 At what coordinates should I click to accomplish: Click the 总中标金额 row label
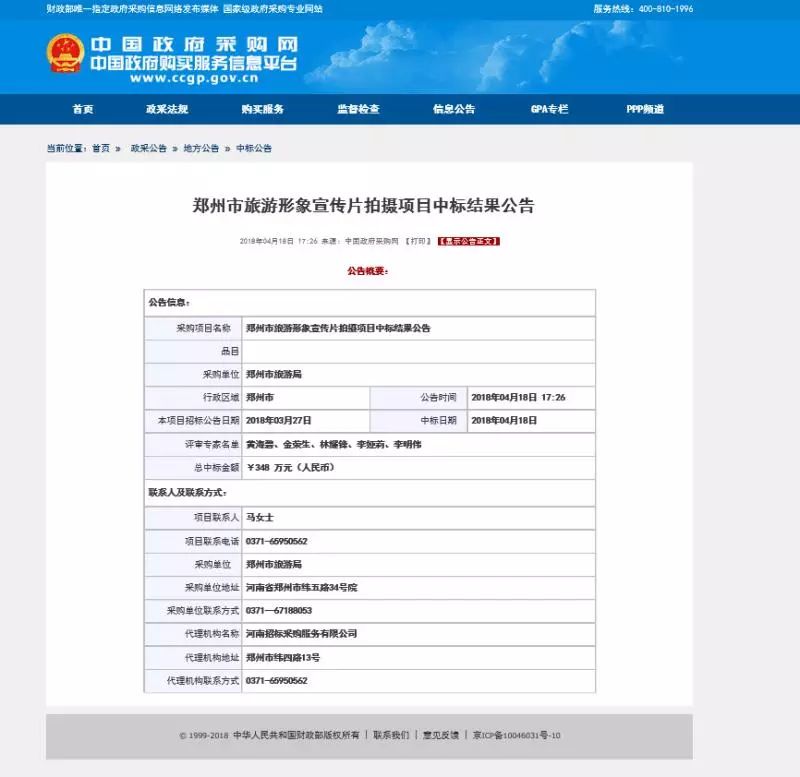pyautogui.click(x=217, y=467)
